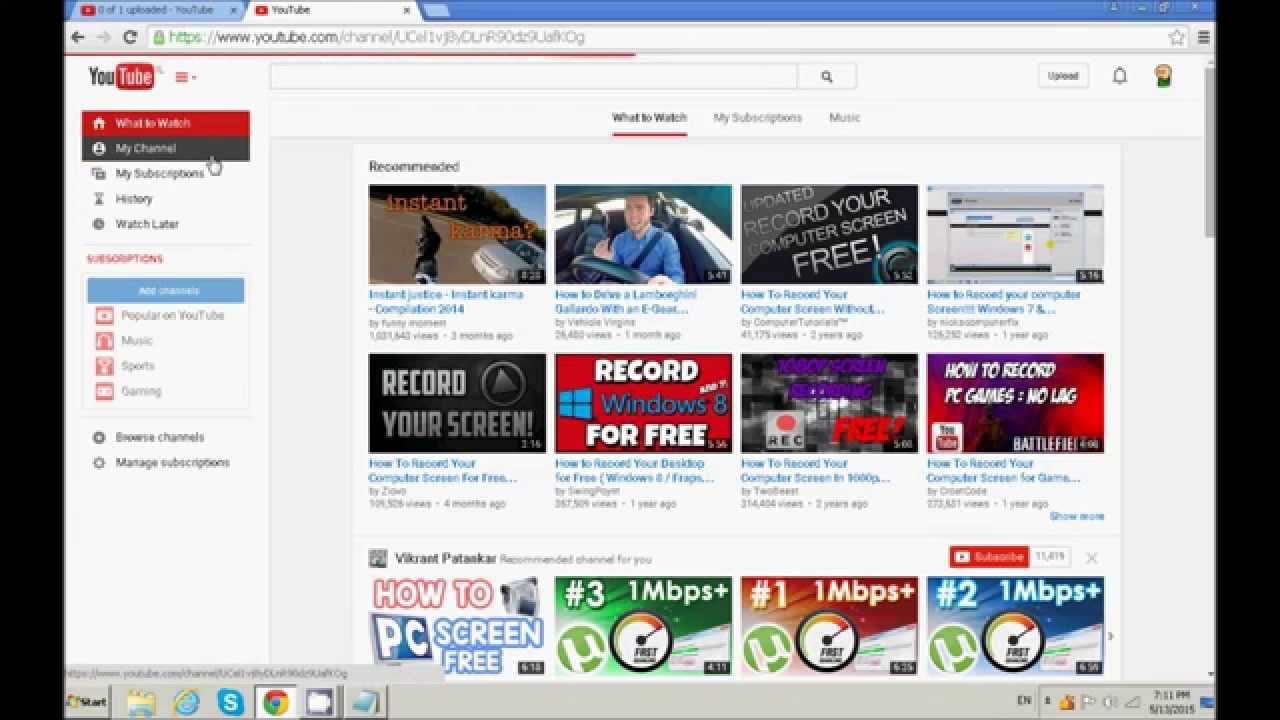Open the notifications bell
This screenshot has width=1280, height=720.
tap(1120, 76)
